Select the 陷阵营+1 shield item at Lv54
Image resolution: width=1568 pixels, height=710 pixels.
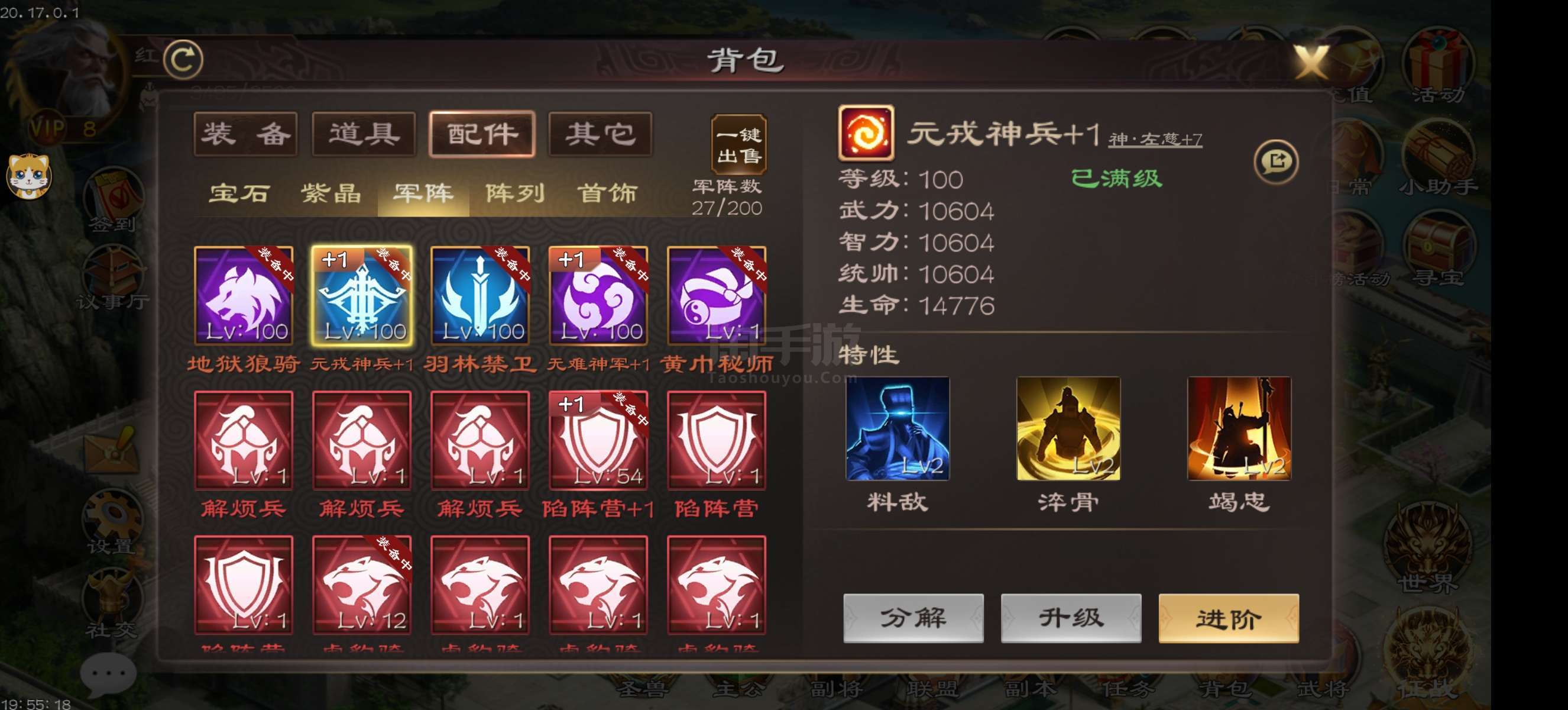[598, 440]
